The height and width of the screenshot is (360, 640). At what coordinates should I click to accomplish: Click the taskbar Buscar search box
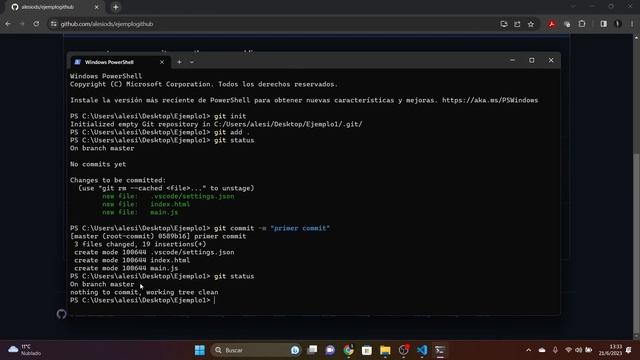[256, 350]
